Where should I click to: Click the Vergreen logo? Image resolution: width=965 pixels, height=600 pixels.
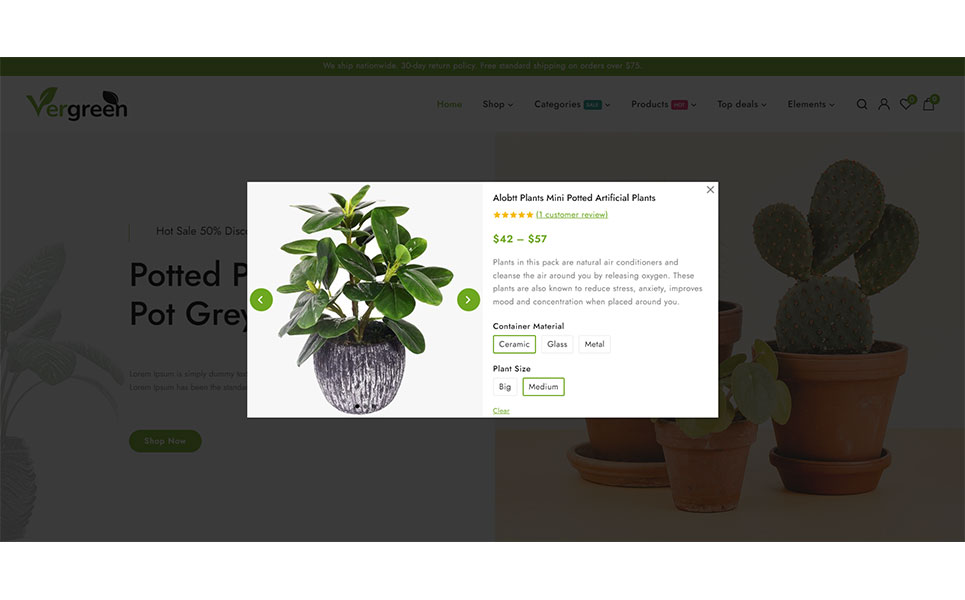tap(77, 104)
